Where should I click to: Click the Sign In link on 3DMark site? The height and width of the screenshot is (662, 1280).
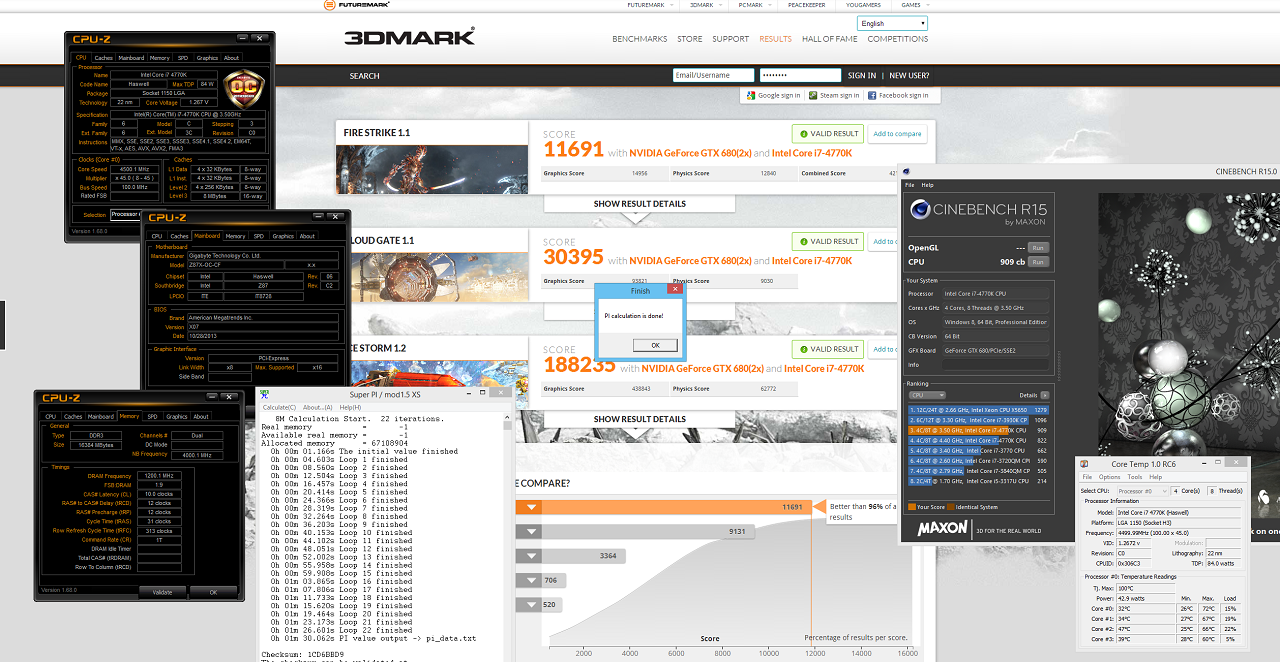tap(862, 75)
